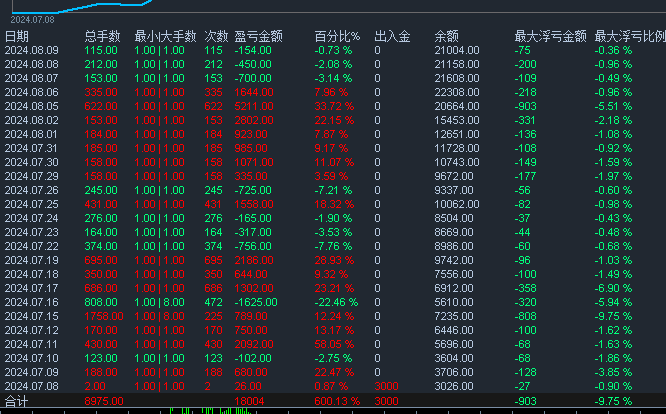Select the 日期 column header

point(17,37)
